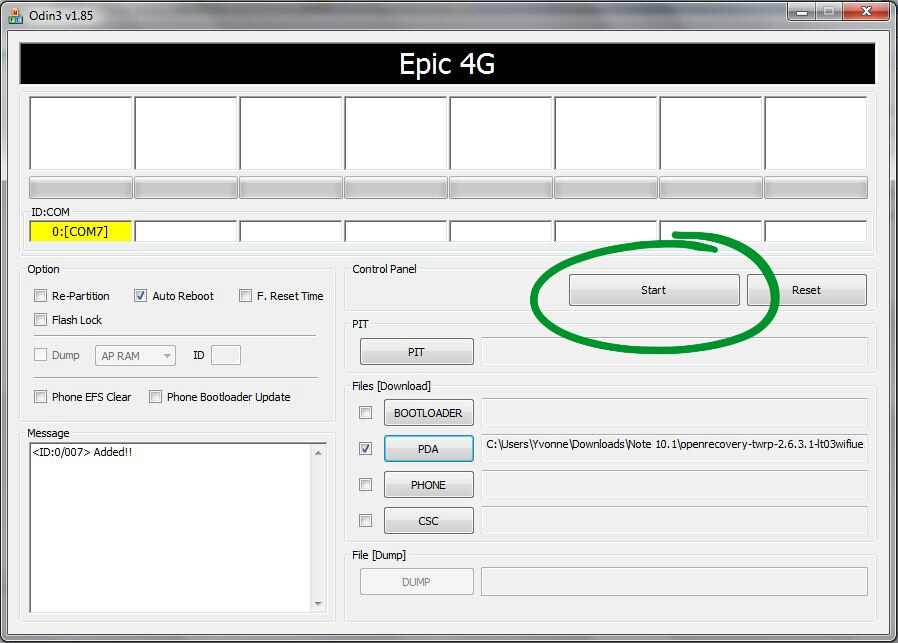Click the Odin3 app icon in title bar
This screenshot has height=643, width=898.
[x=15, y=15]
